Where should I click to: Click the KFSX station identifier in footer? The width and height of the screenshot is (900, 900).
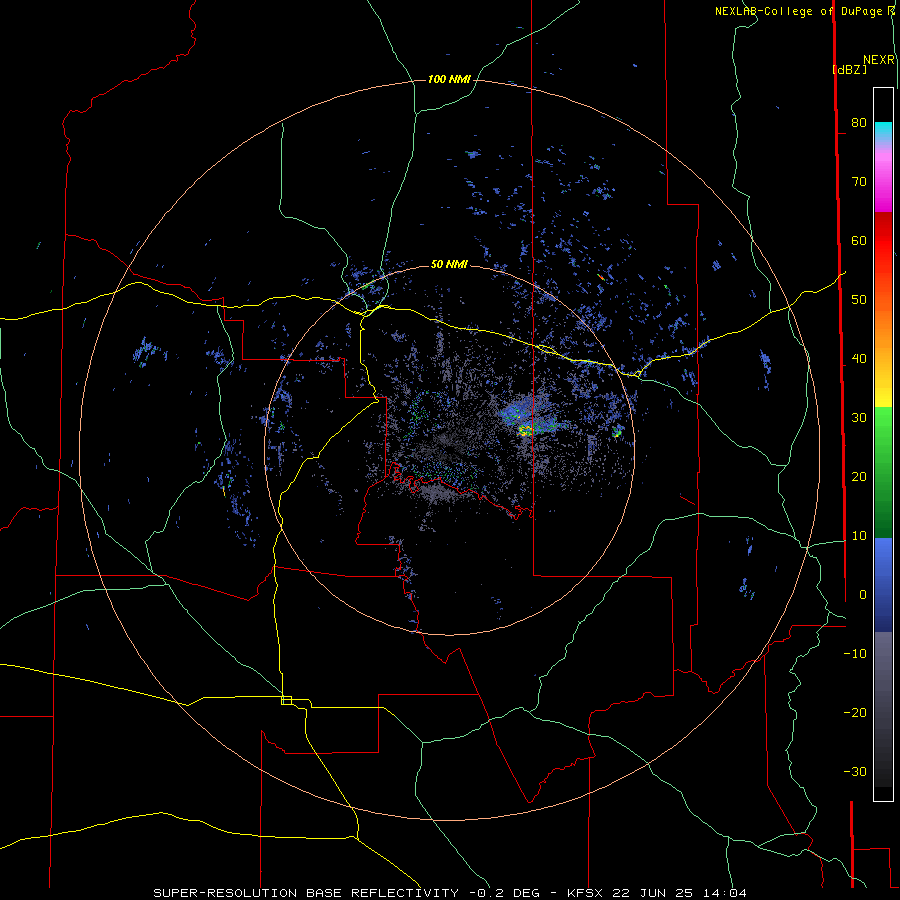click(585, 893)
